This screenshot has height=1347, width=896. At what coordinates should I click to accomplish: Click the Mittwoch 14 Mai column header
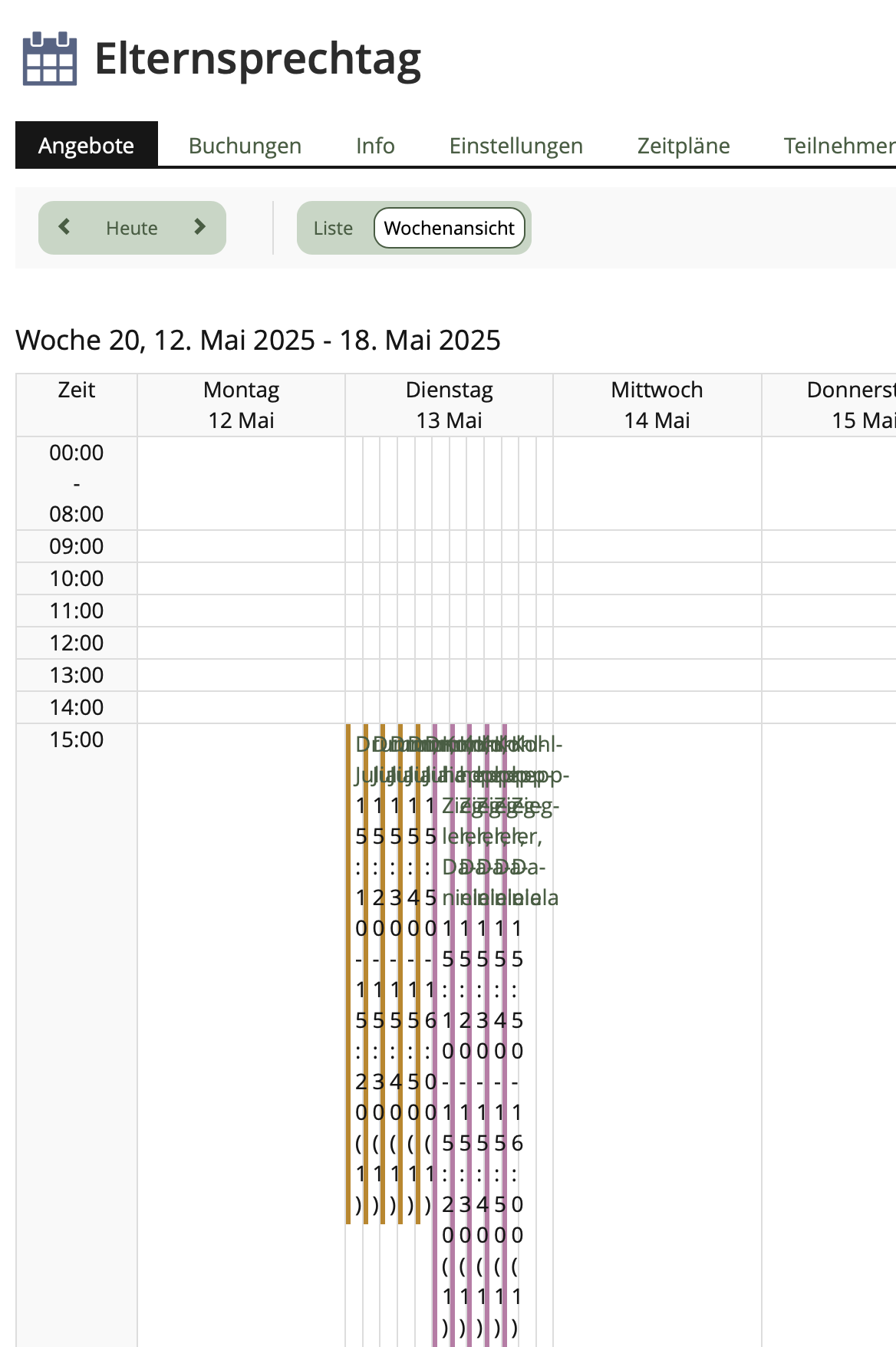[657, 405]
